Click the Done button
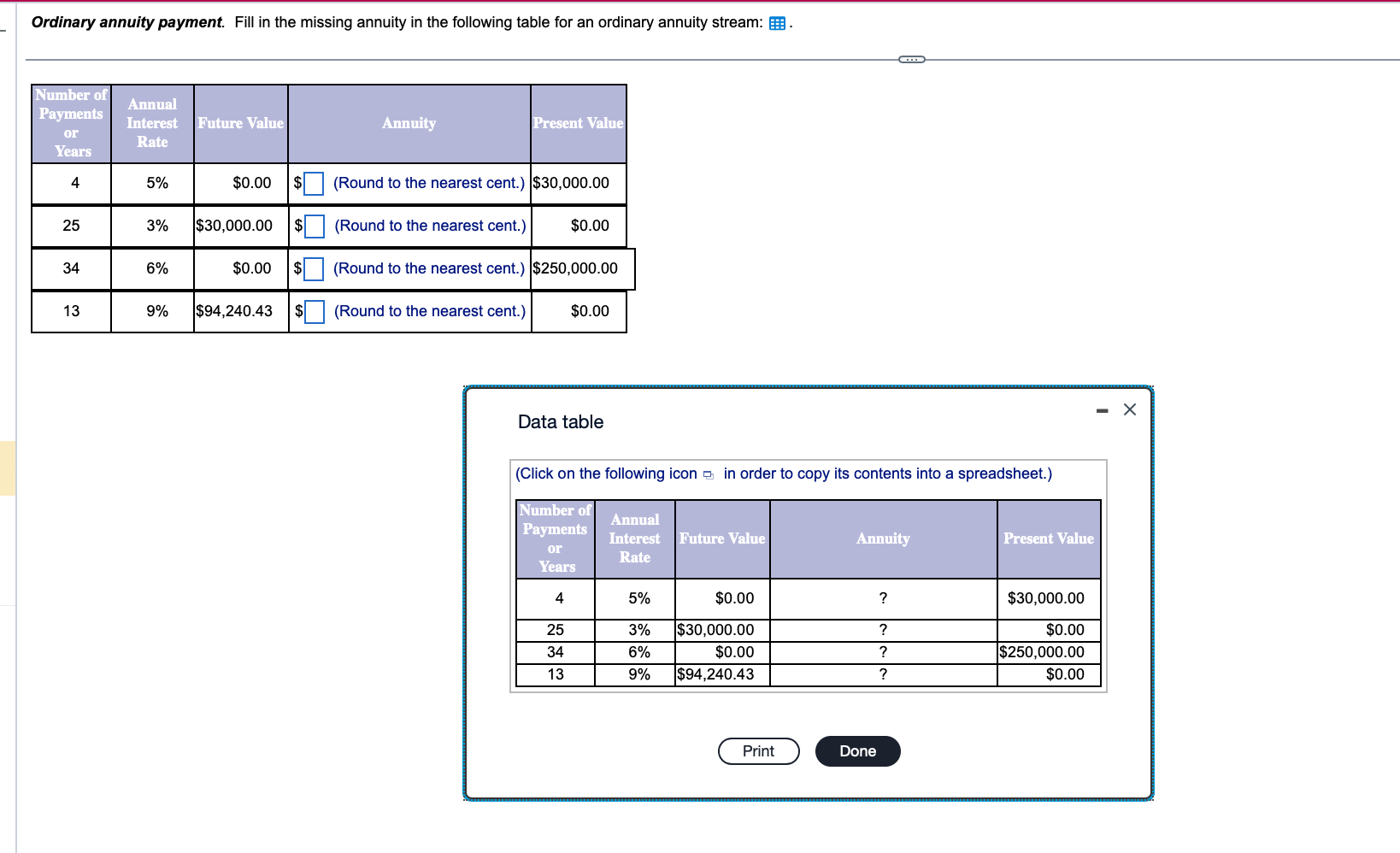 click(x=857, y=750)
